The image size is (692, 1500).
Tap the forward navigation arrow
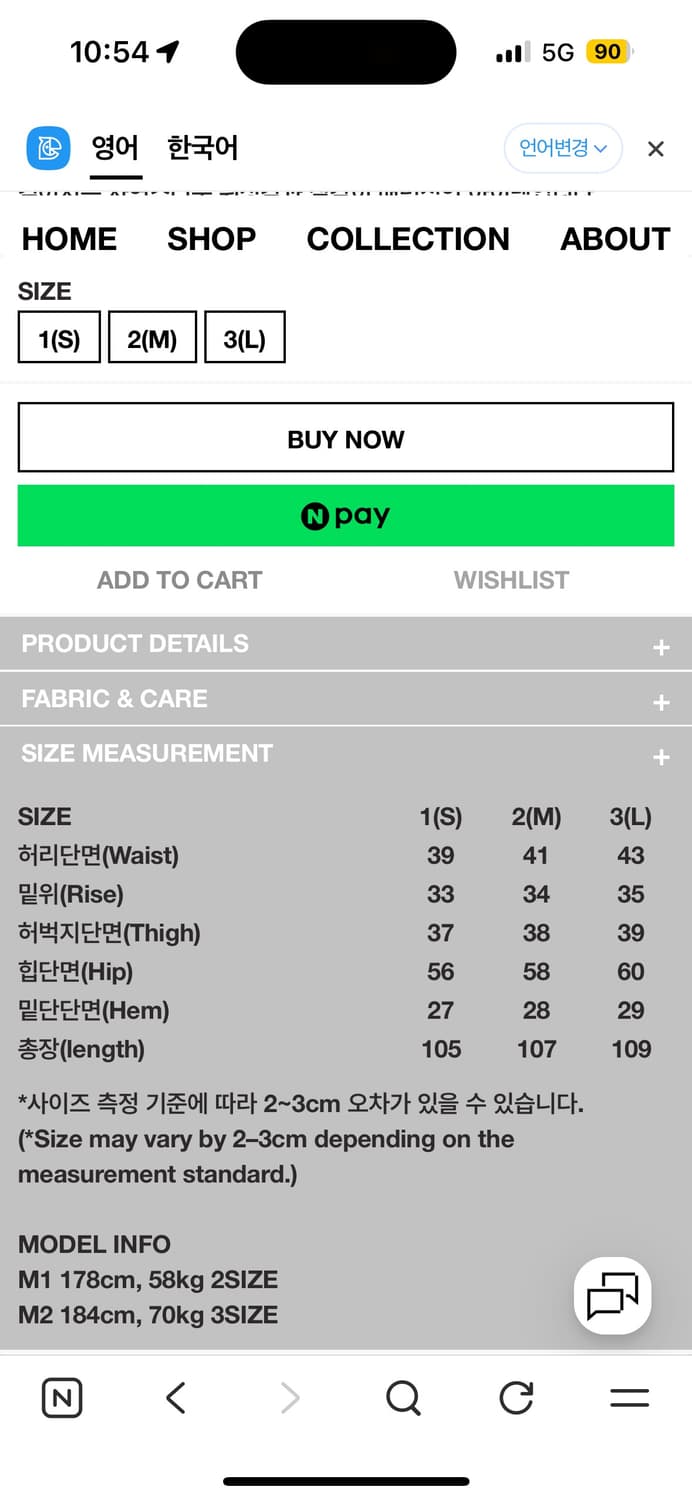tap(288, 1398)
